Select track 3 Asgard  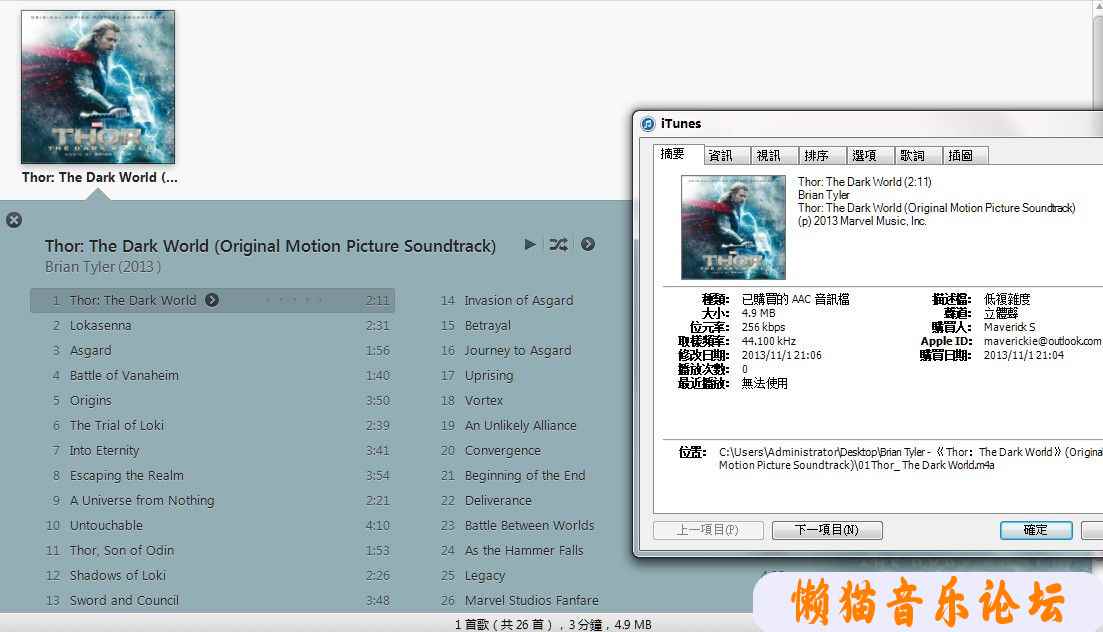click(x=212, y=350)
